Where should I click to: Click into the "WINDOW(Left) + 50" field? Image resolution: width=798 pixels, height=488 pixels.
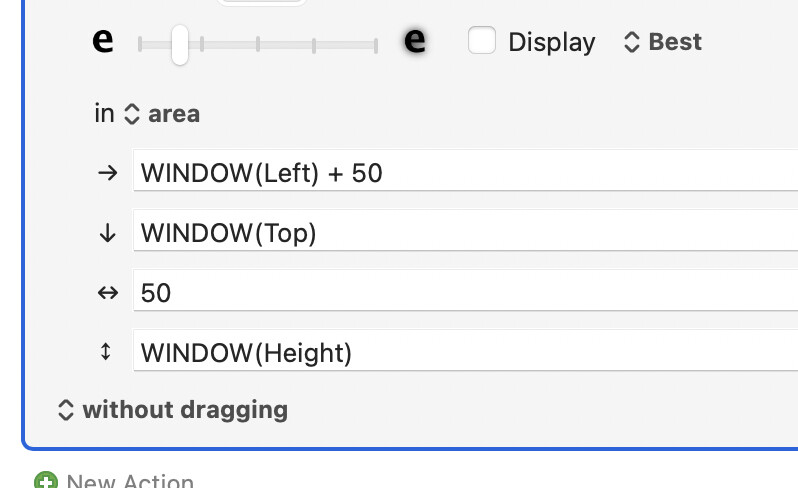pyautogui.click(x=465, y=170)
